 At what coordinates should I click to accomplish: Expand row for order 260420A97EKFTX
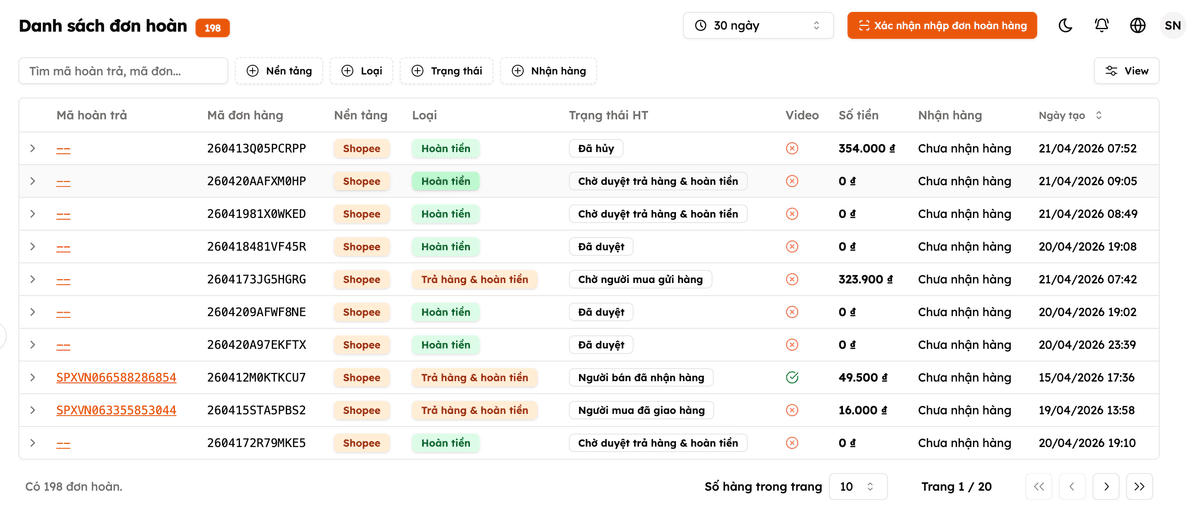[33, 345]
